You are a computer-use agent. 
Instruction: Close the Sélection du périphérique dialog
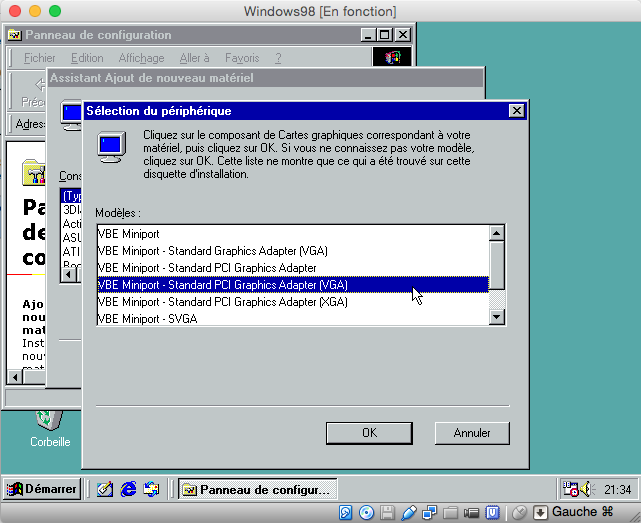pos(516,111)
